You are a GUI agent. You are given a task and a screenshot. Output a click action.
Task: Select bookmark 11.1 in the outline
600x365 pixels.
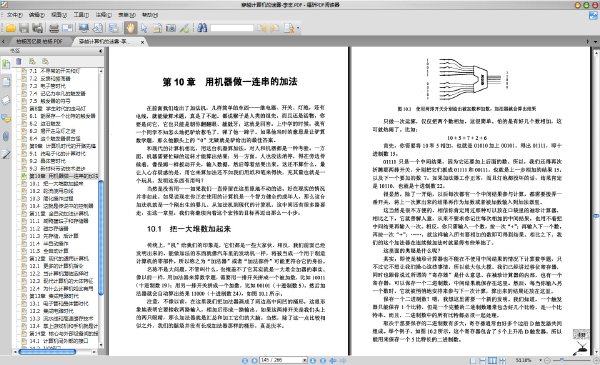[x=59, y=221]
